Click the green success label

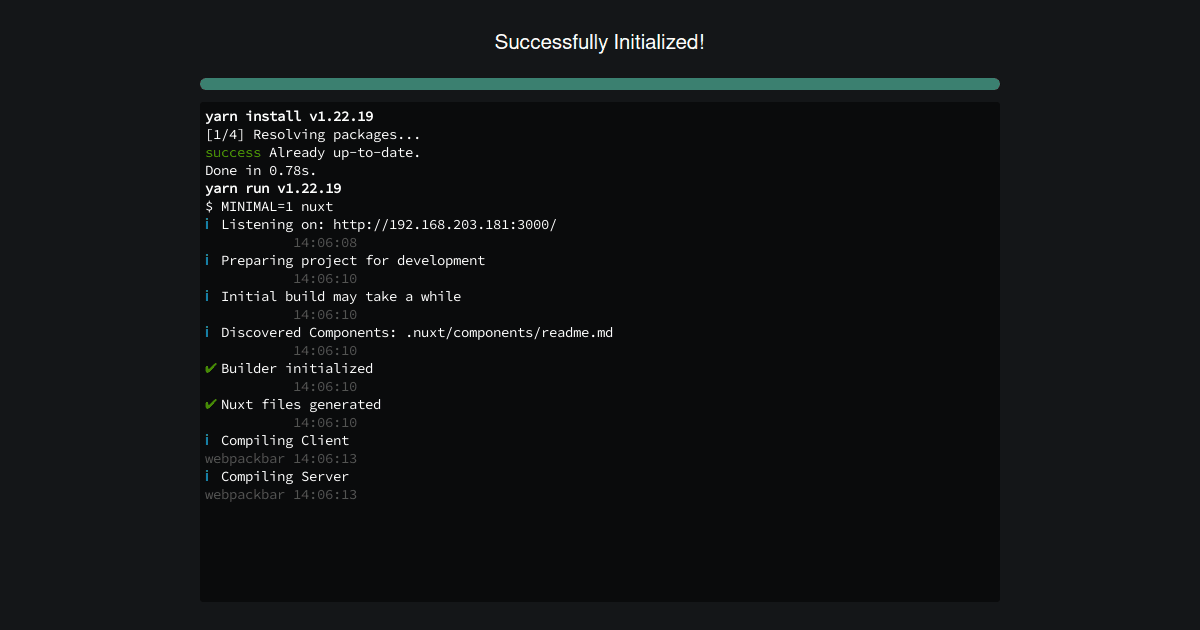coord(233,152)
